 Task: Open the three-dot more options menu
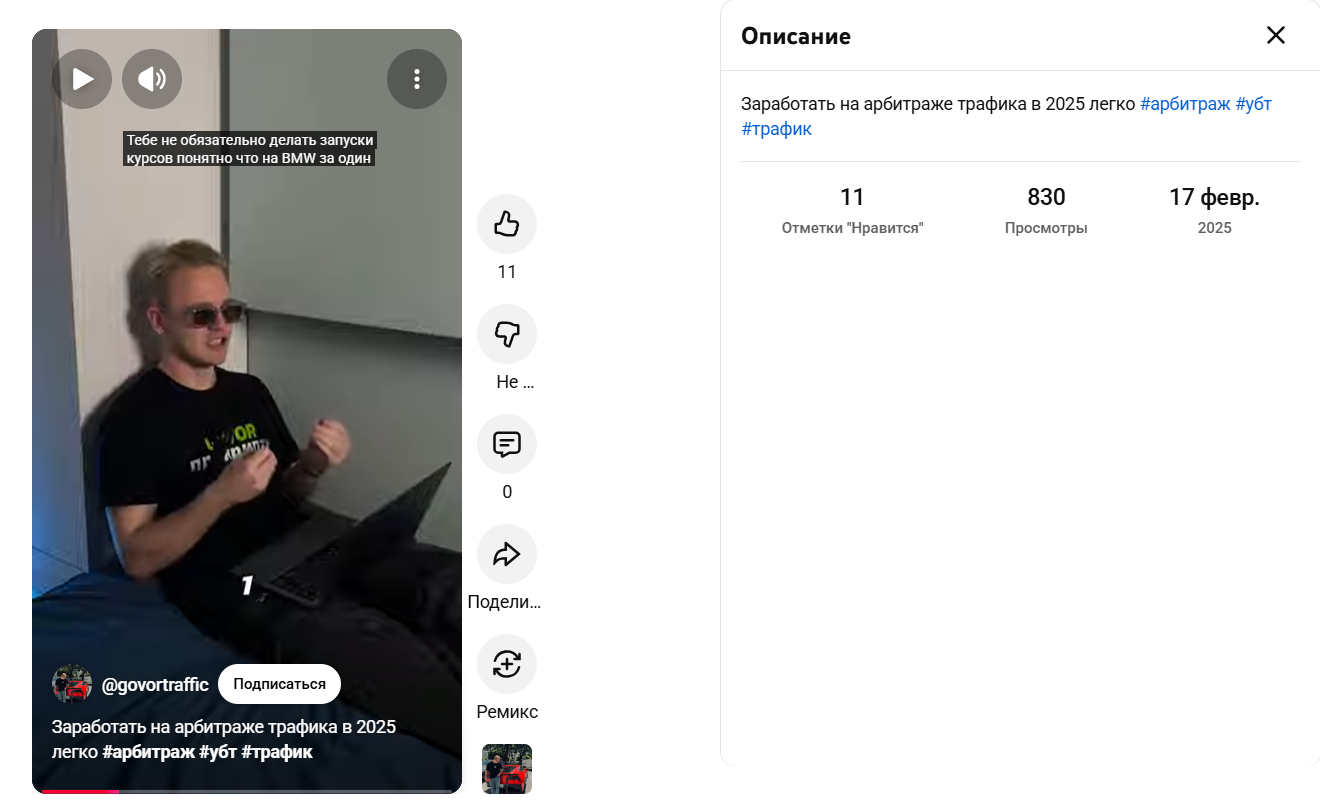point(417,79)
